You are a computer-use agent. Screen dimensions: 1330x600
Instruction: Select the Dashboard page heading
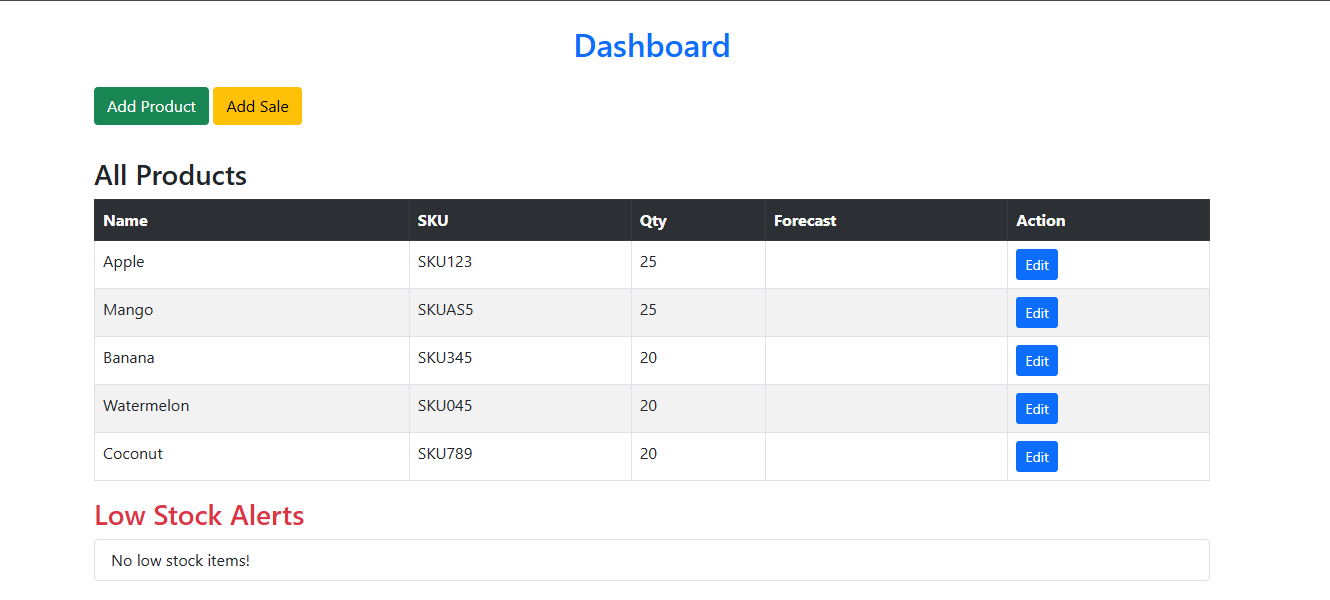(x=652, y=46)
